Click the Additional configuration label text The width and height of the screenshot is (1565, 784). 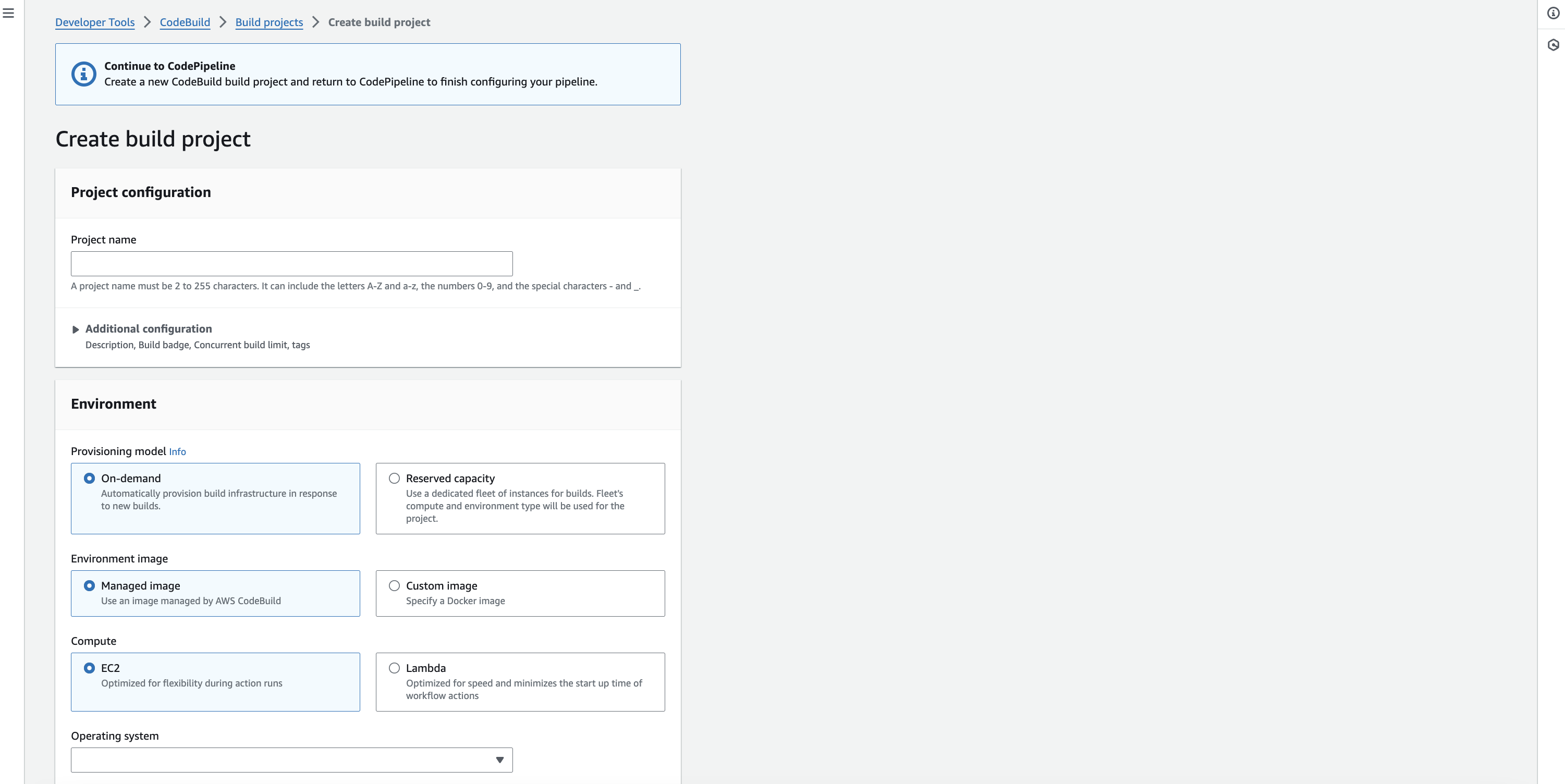coord(148,328)
